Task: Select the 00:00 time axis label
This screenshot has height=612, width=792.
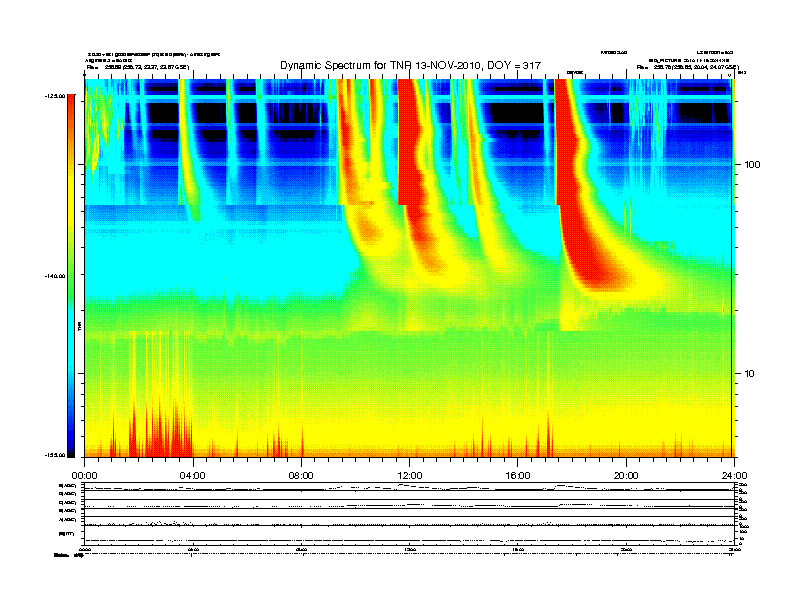Action: pyautogui.click(x=84, y=476)
